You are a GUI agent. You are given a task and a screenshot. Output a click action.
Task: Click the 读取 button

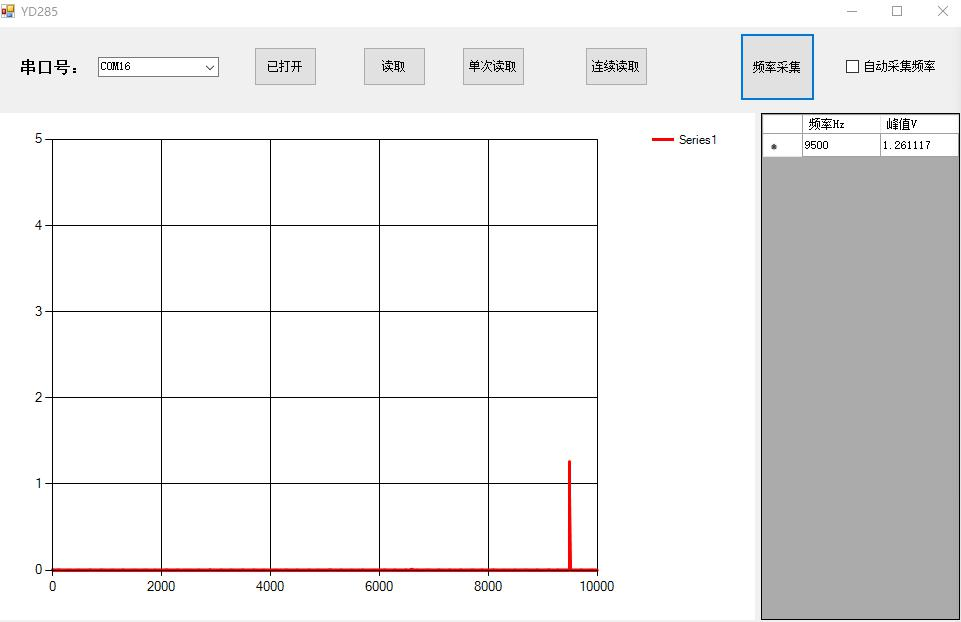[x=394, y=66]
